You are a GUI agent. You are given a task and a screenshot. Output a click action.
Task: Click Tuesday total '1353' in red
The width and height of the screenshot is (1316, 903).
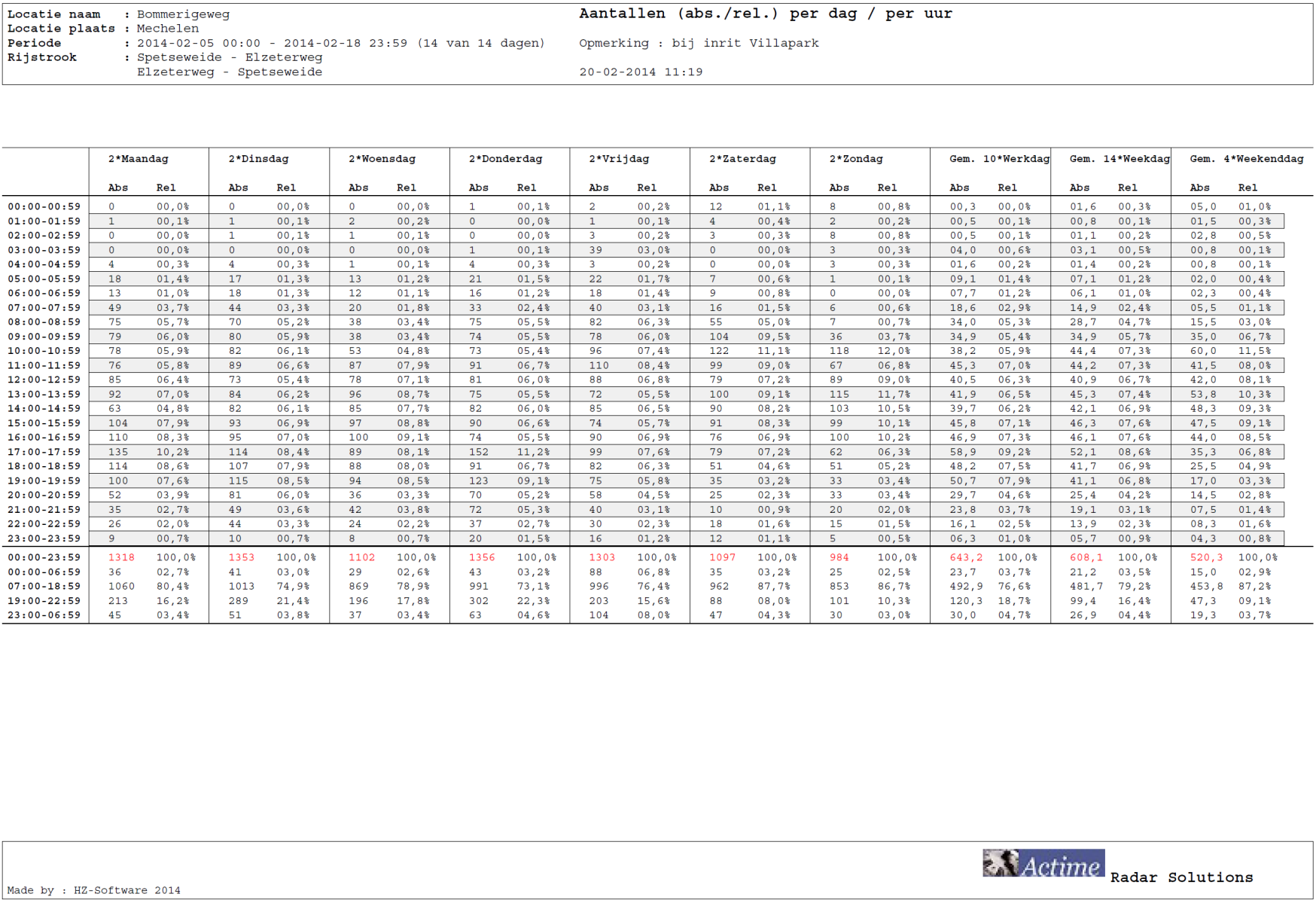coord(242,557)
